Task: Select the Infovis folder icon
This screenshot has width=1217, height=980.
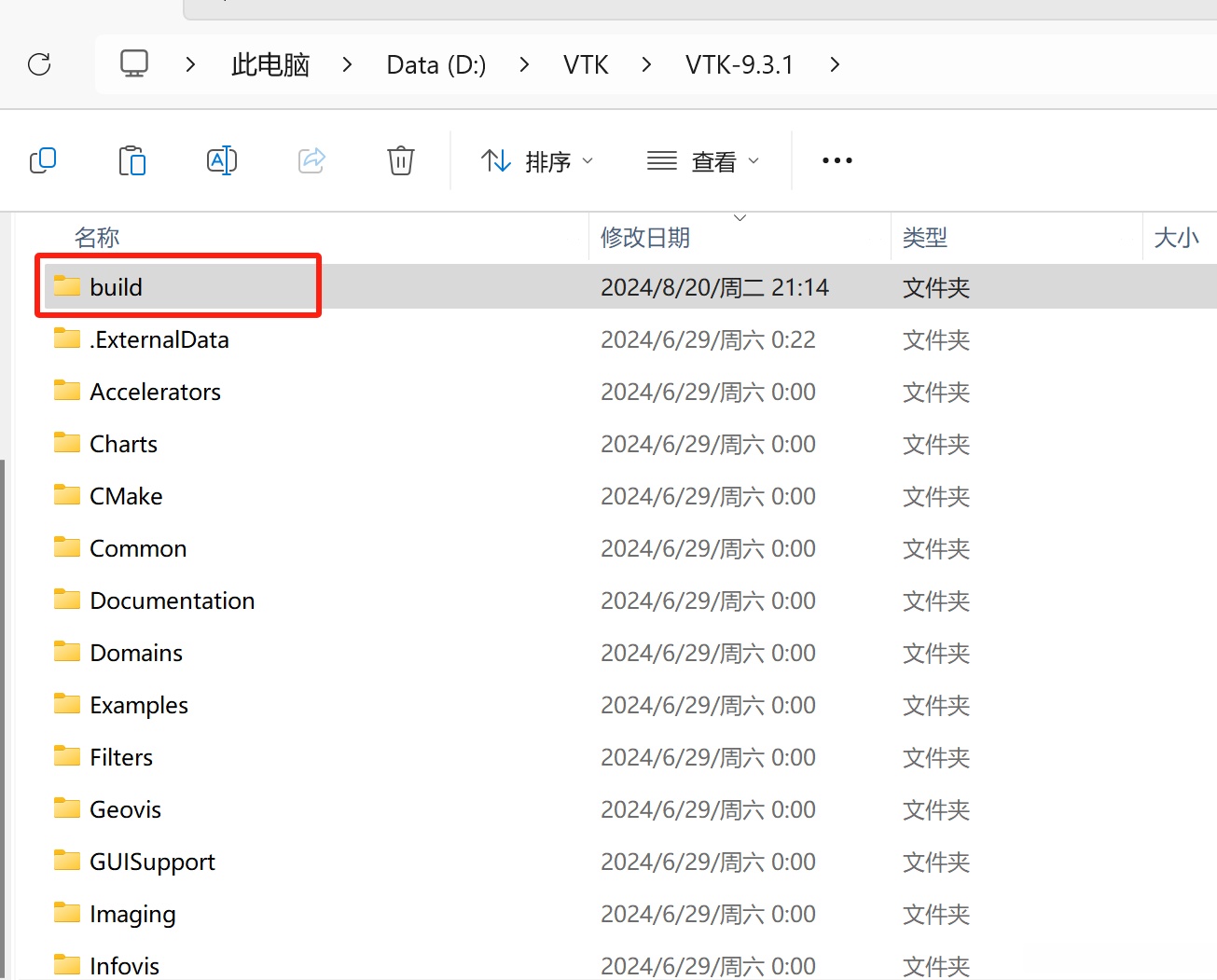Action: [67, 965]
